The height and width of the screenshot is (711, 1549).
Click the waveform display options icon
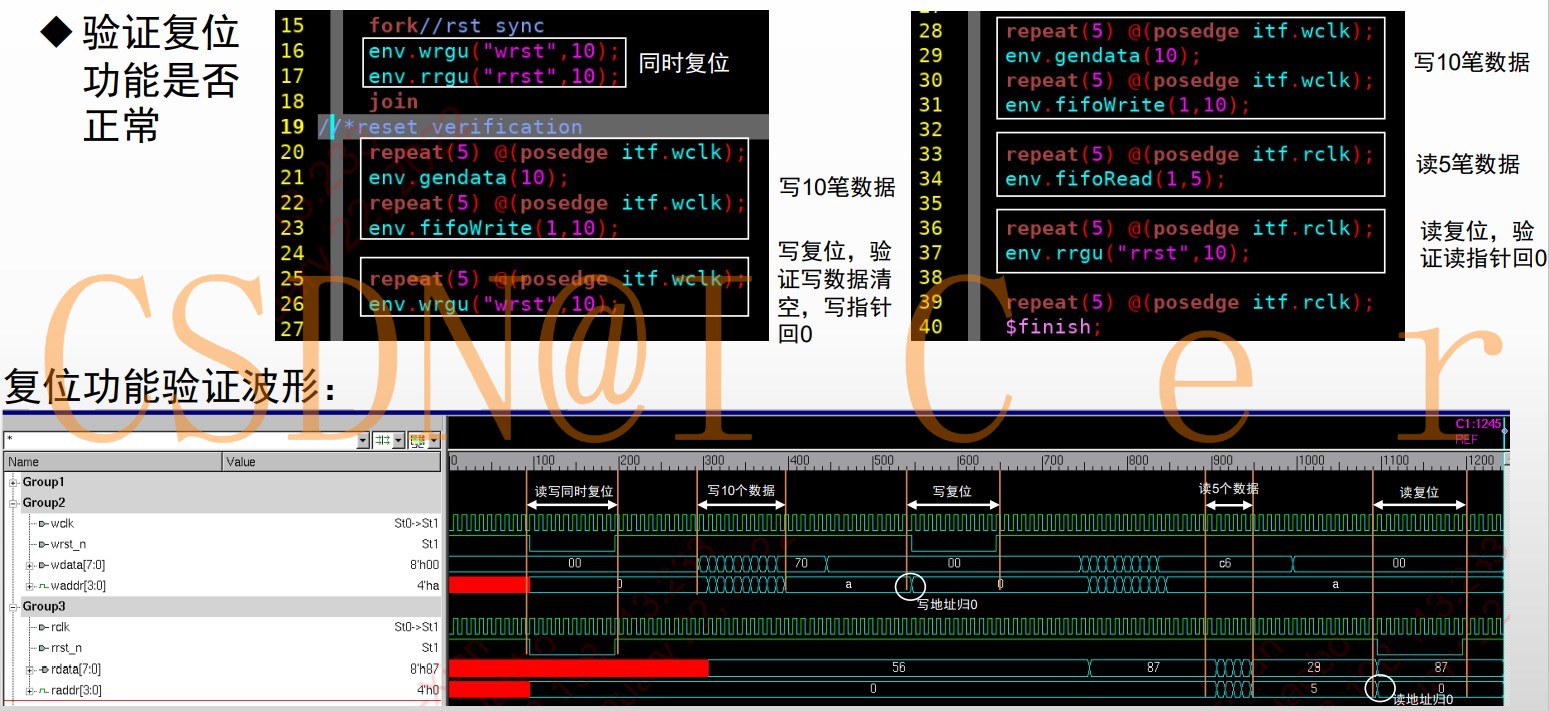[418, 440]
